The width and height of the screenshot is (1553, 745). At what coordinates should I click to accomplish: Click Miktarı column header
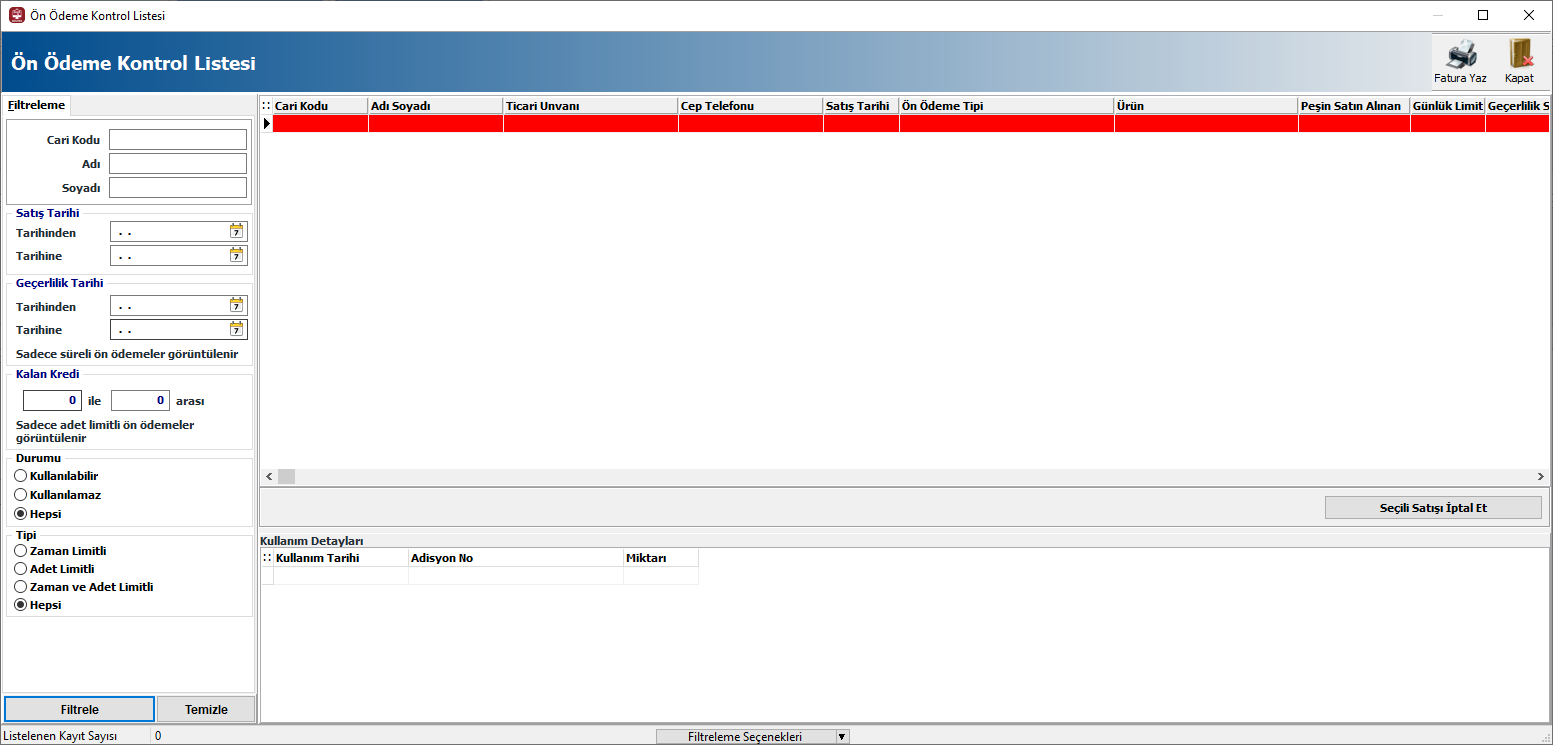point(661,558)
